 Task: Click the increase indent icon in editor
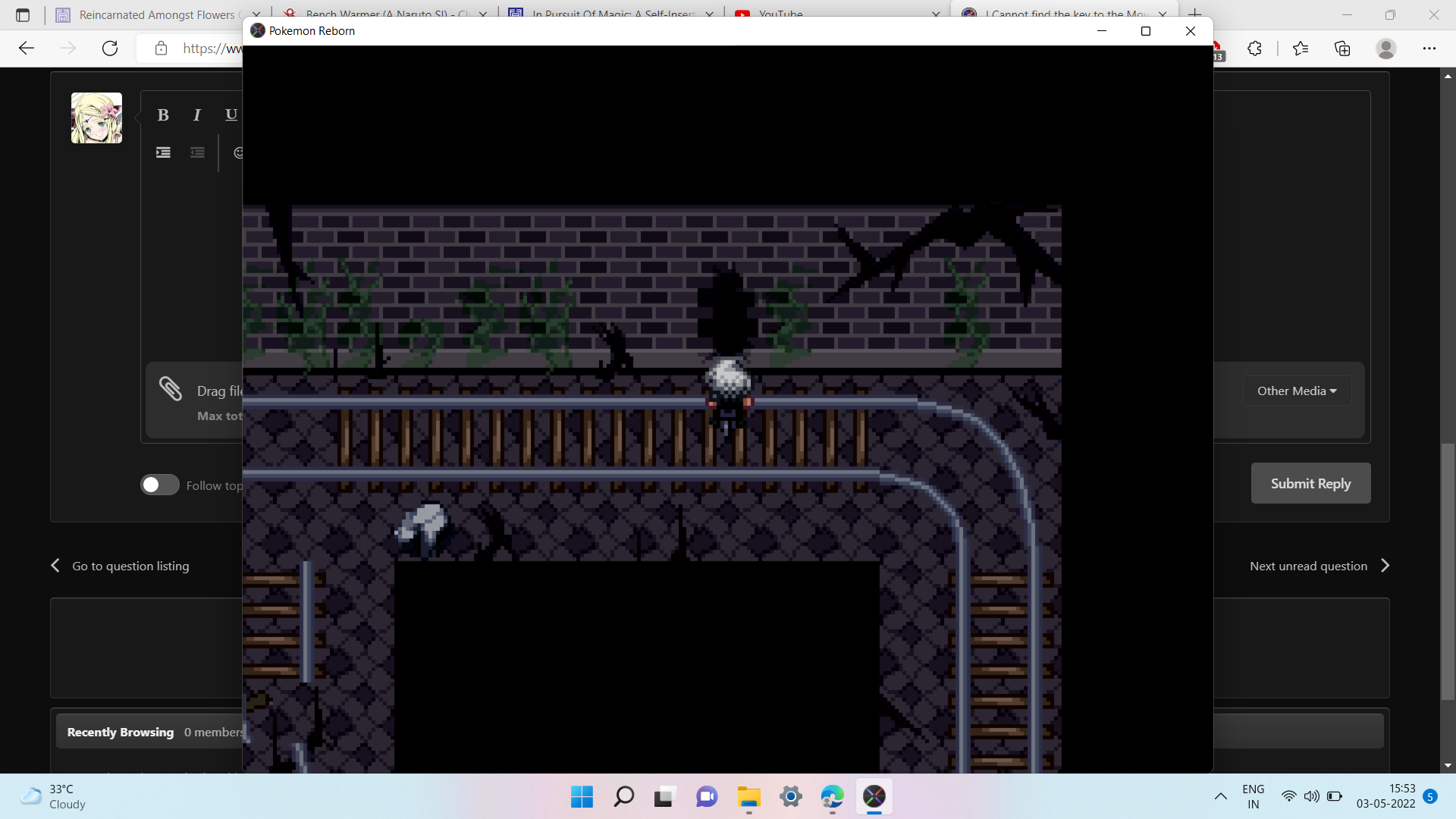(163, 152)
